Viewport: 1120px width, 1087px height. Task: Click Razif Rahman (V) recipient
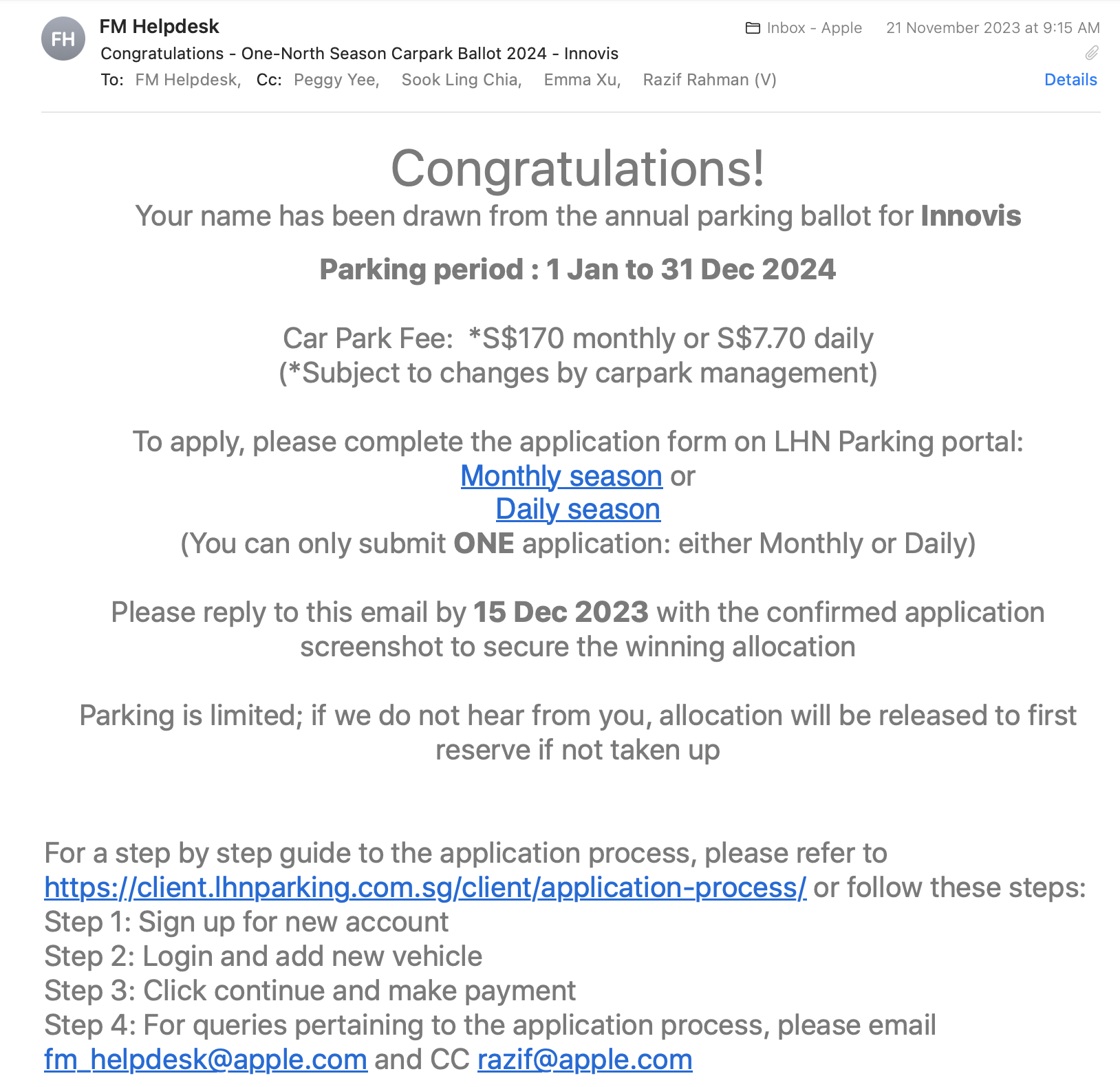tap(709, 80)
